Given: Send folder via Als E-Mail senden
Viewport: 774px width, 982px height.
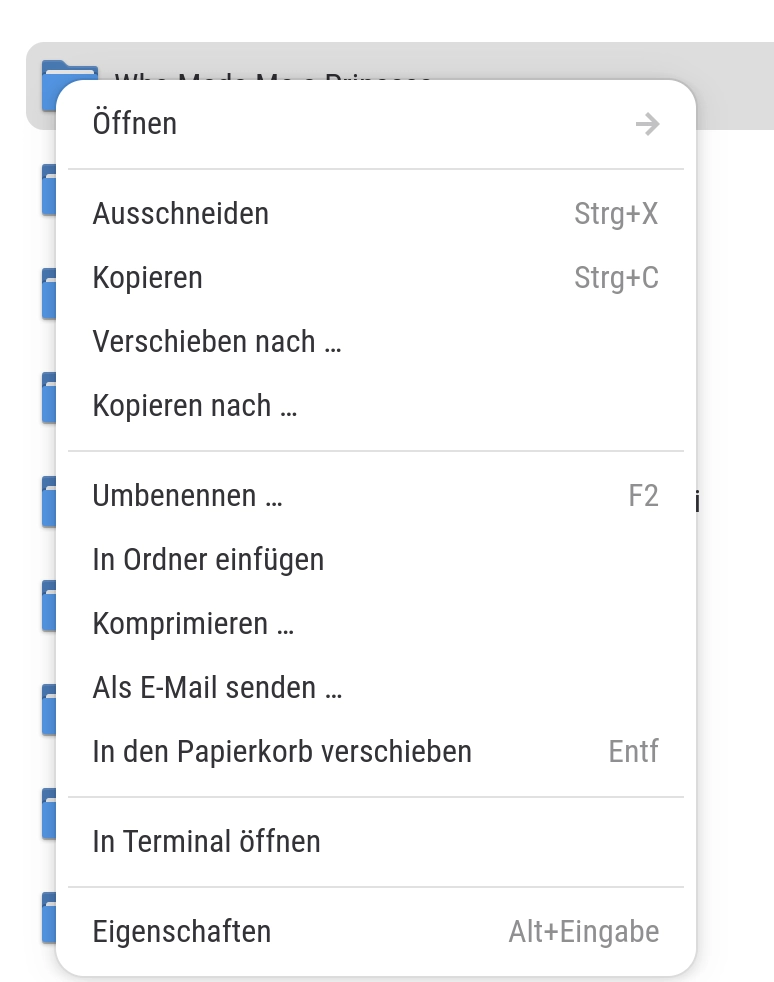Looking at the screenshot, I should point(216,687).
